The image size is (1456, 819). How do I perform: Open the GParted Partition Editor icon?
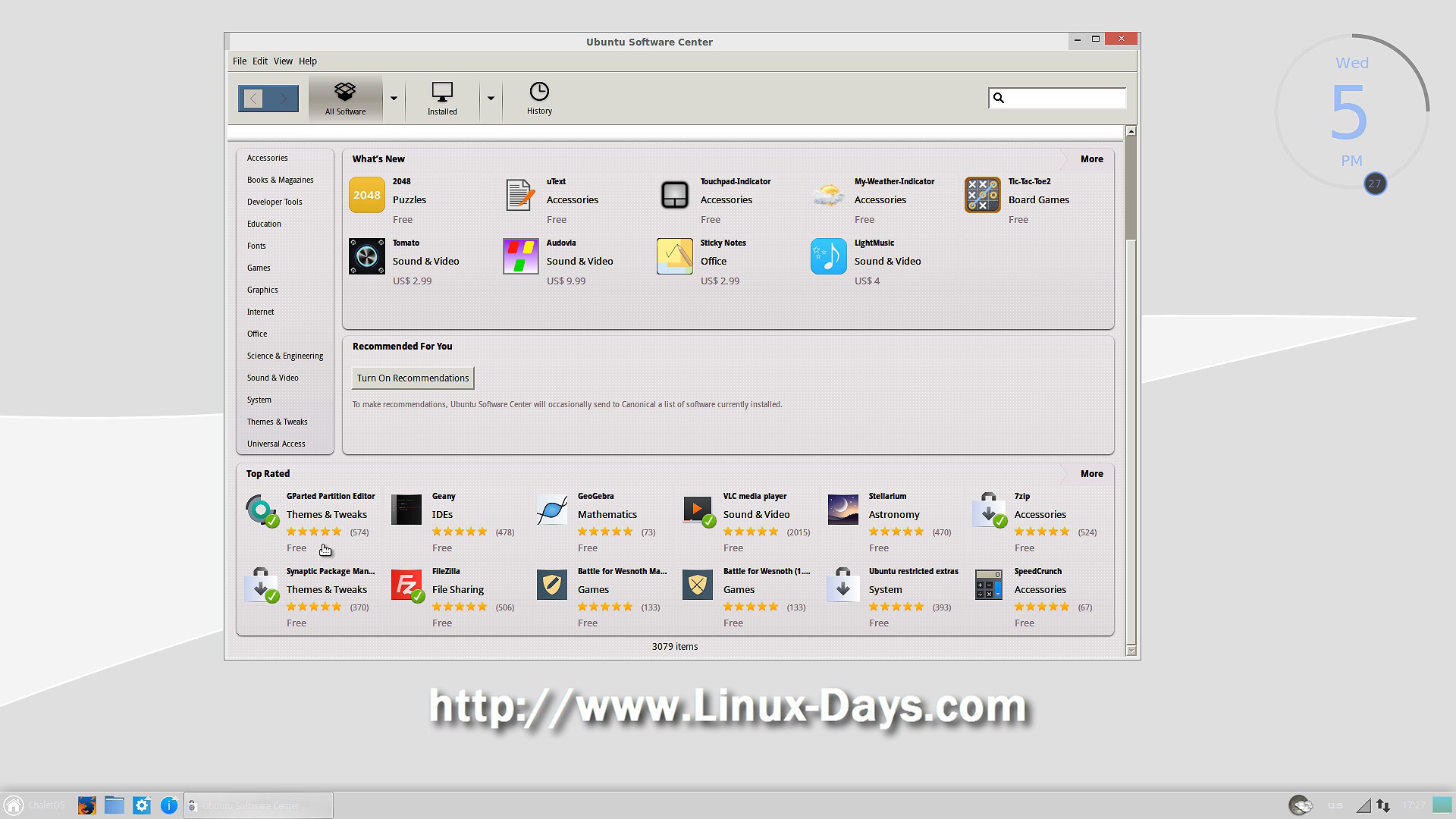click(262, 510)
